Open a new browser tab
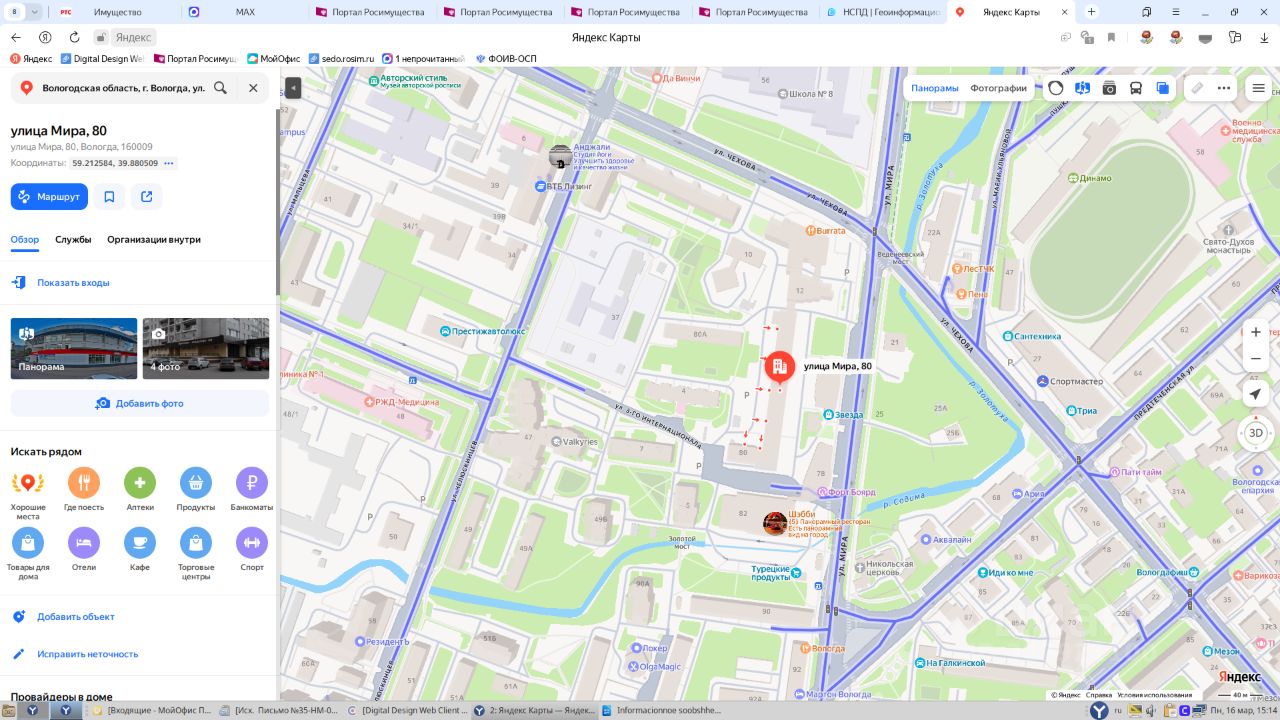Screen dimensions: 1280x720 (1091, 12)
